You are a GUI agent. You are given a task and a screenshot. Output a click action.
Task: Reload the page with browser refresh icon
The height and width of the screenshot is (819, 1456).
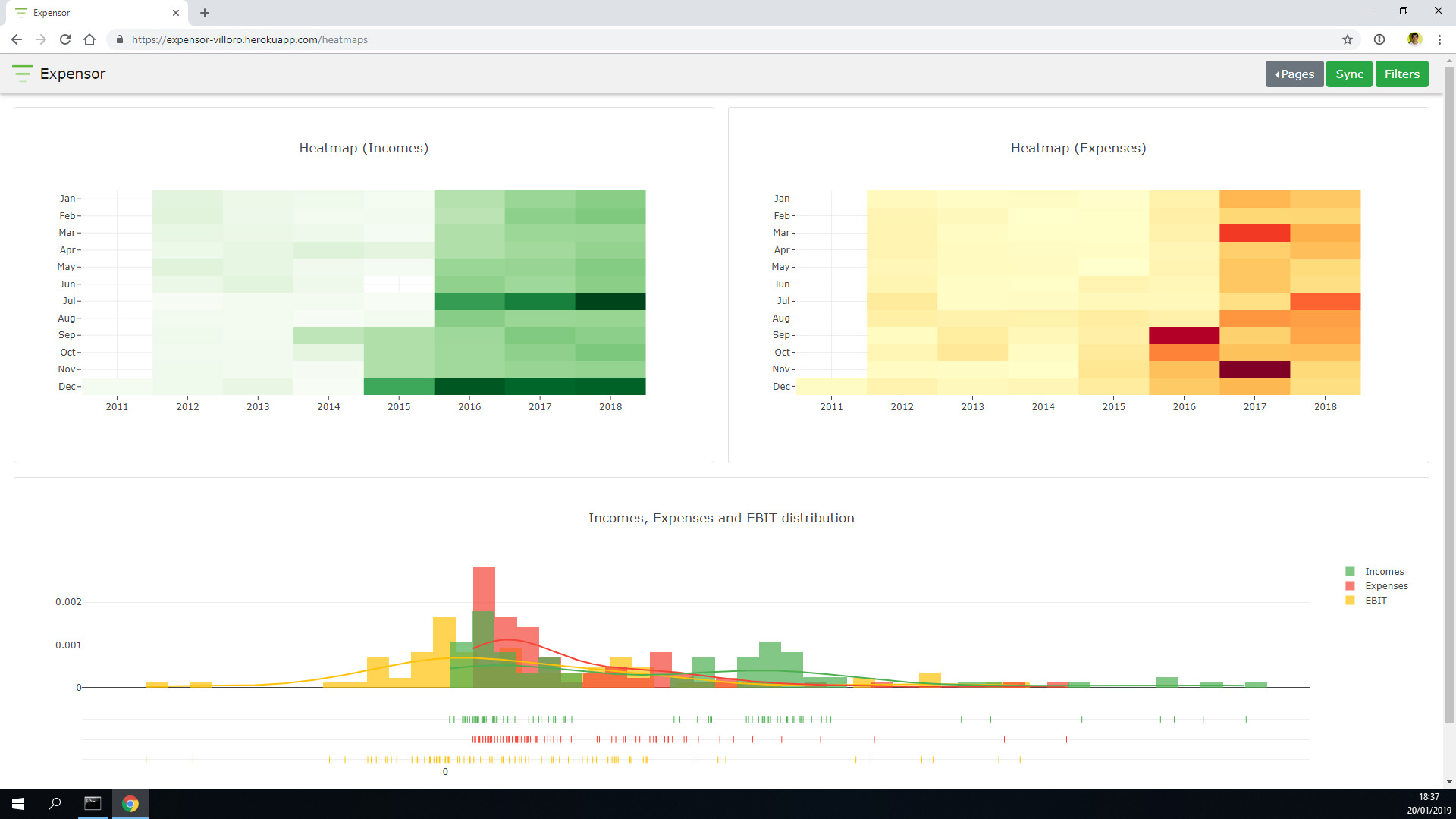coord(65,39)
